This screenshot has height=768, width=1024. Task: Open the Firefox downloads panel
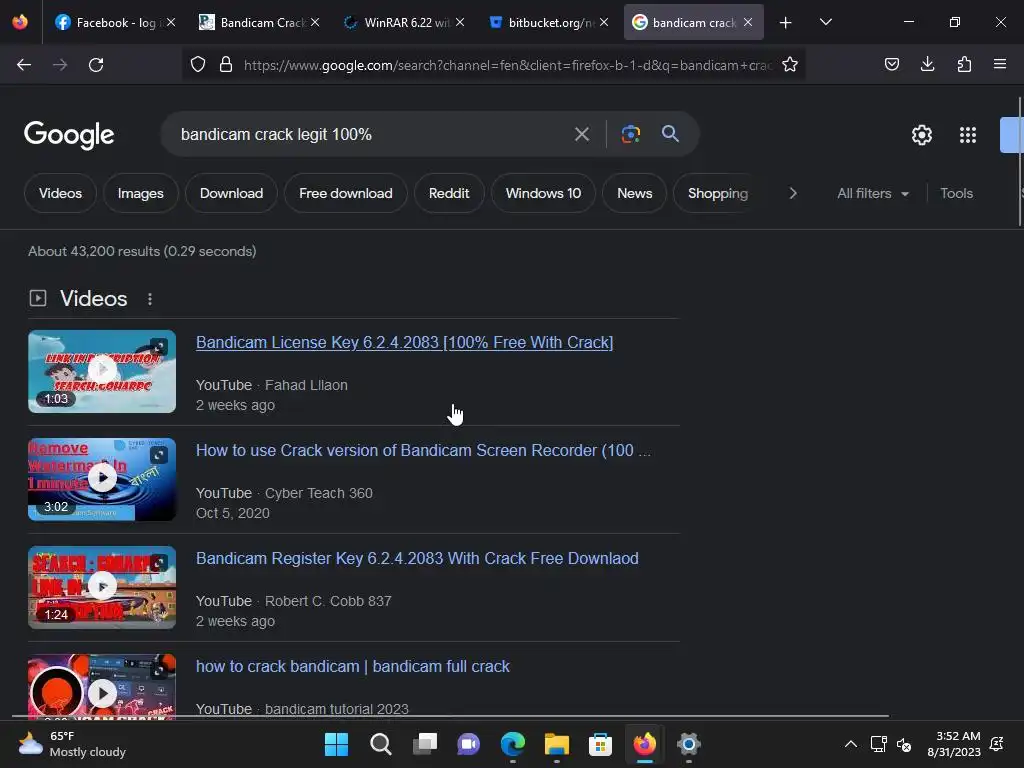(927, 64)
